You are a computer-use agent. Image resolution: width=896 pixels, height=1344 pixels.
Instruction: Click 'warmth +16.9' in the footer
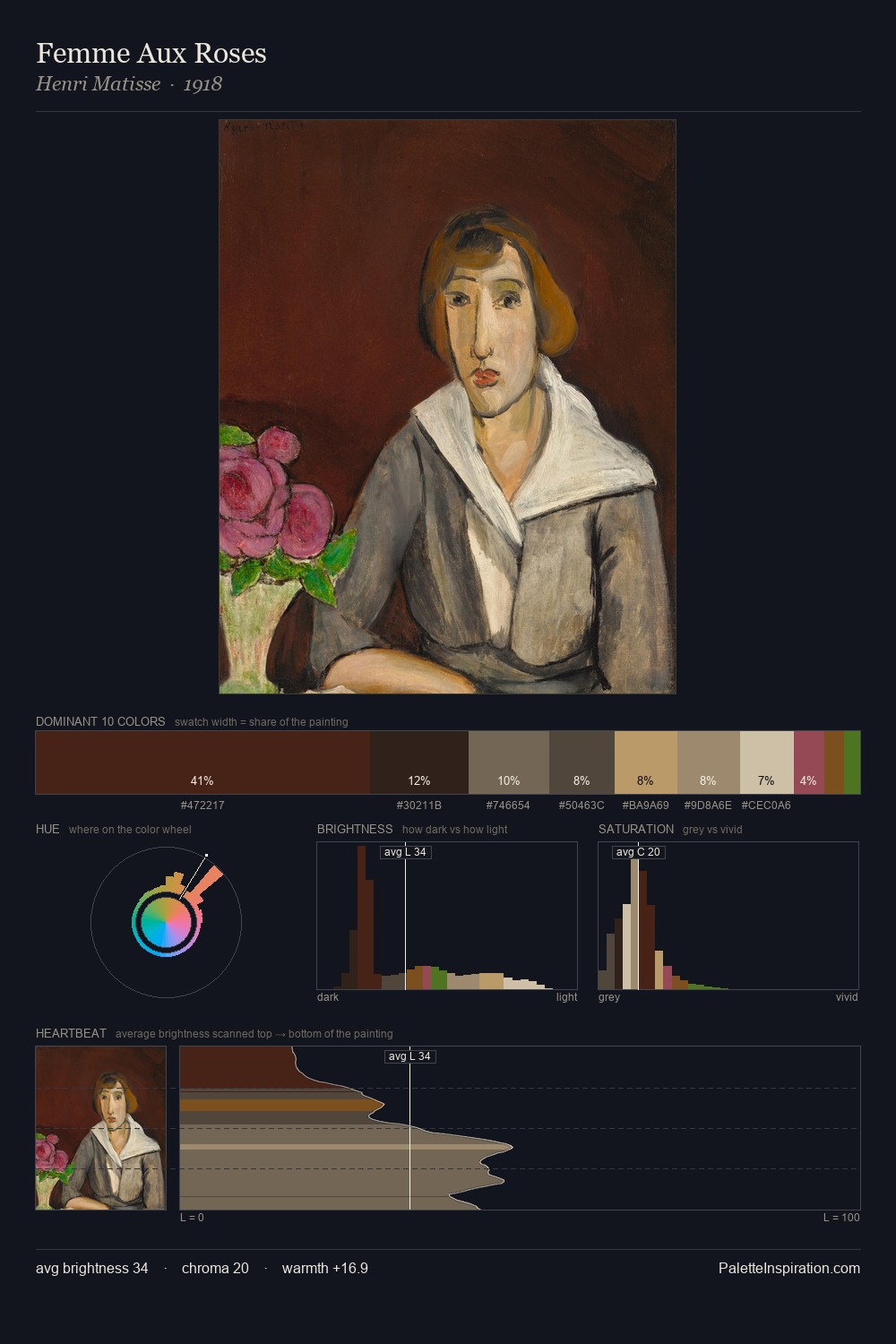coord(325,1268)
